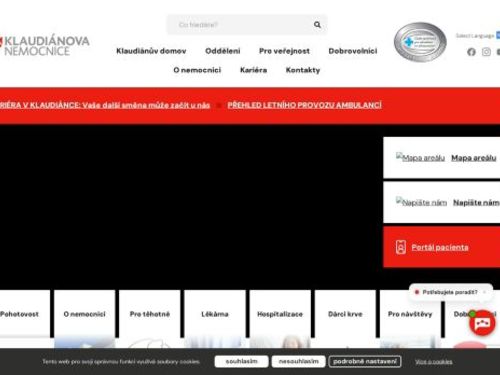Screen dimensions: 500x375
Task: Open the Instagram icon in header
Action: (486, 52)
